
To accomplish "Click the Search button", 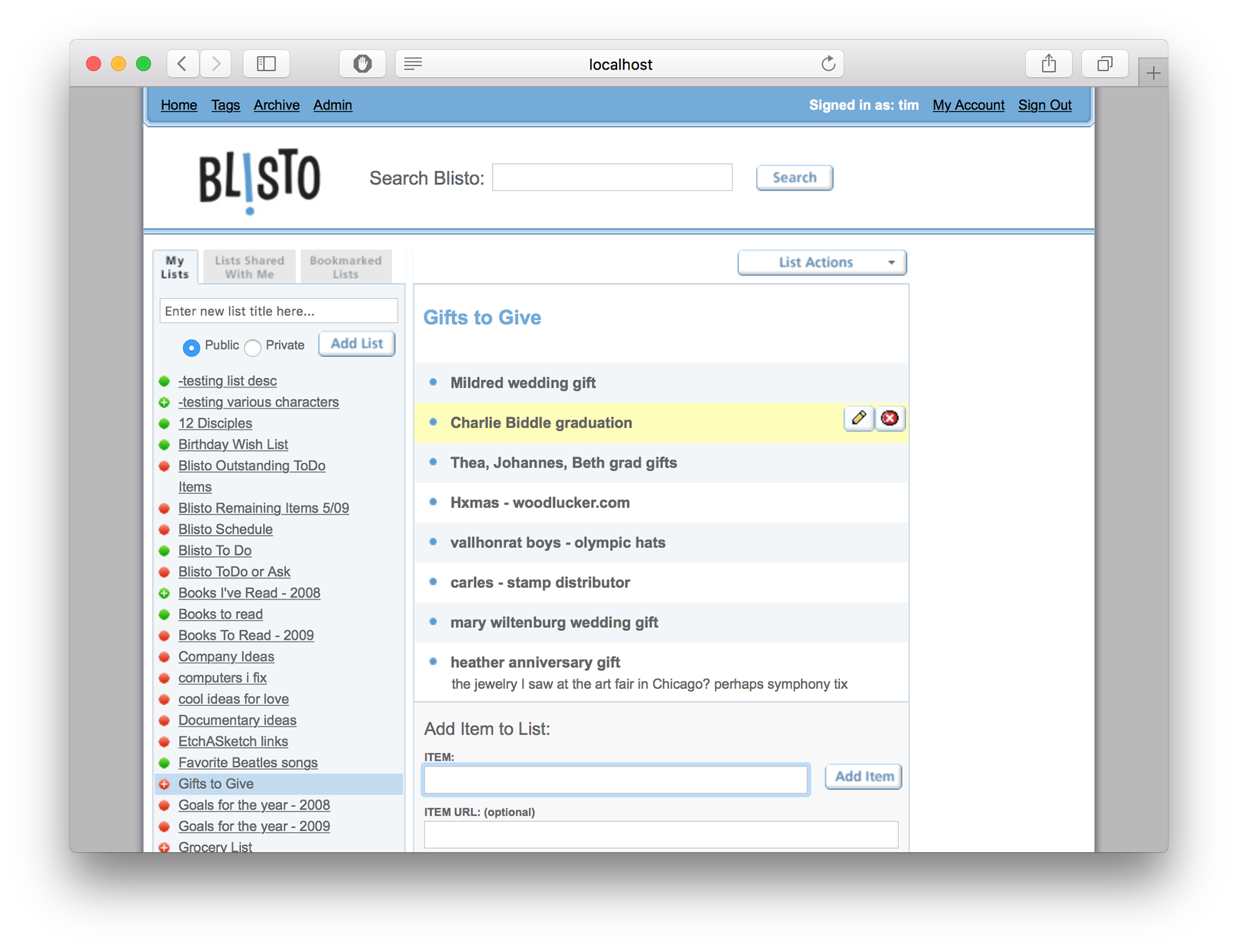I will [x=794, y=177].
